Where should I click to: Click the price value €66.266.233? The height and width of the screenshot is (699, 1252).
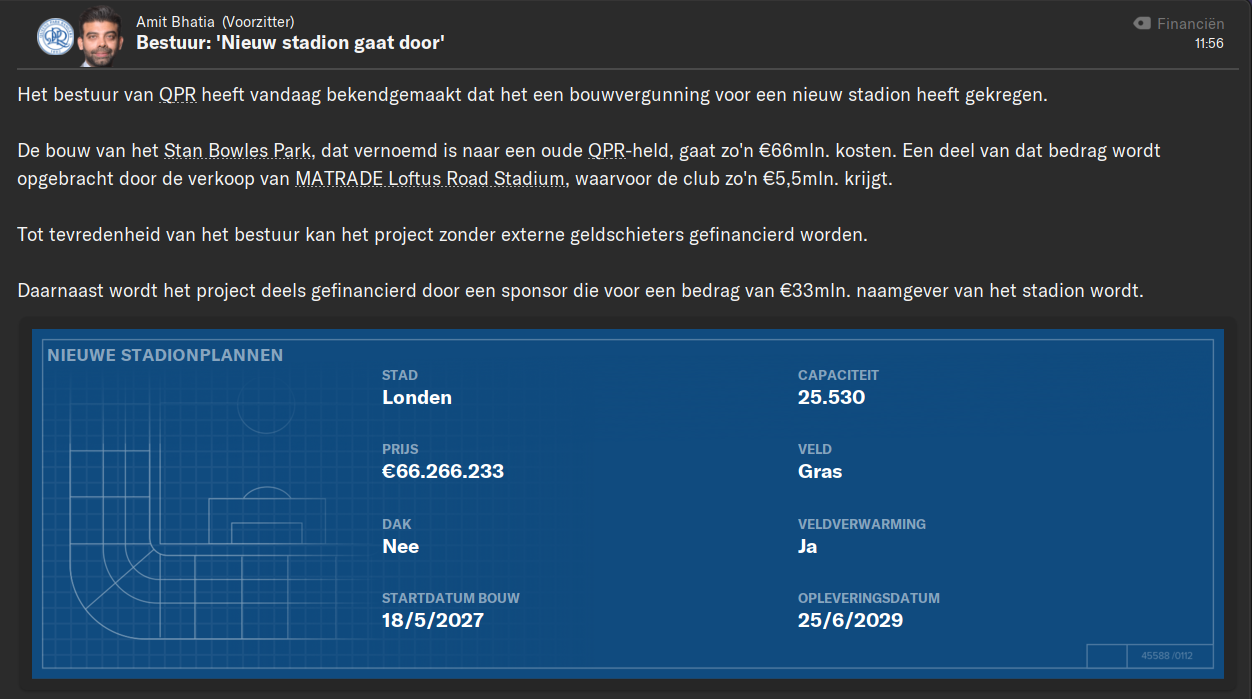443,471
